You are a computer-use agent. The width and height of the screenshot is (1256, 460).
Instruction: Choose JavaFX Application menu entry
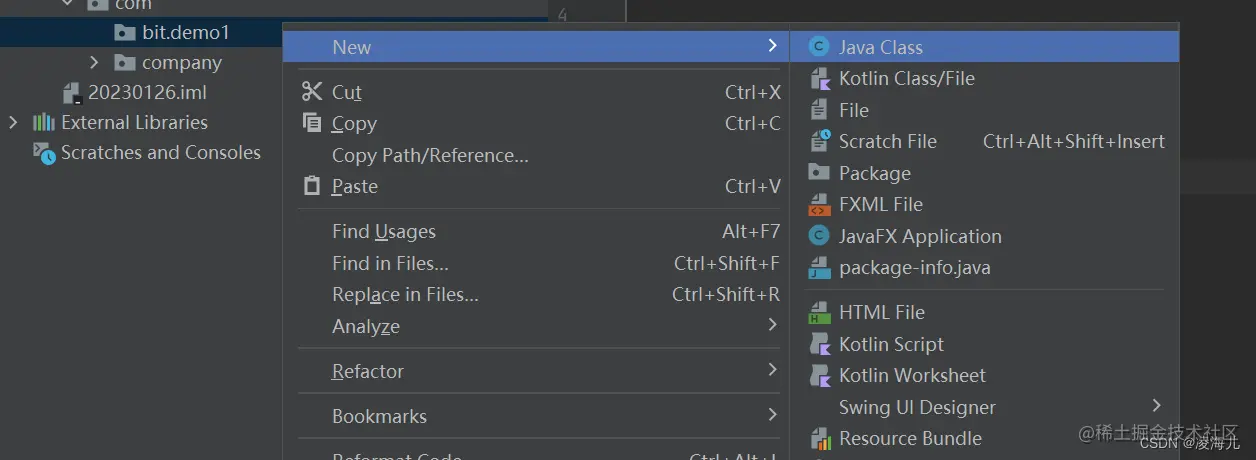click(x=984, y=236)
